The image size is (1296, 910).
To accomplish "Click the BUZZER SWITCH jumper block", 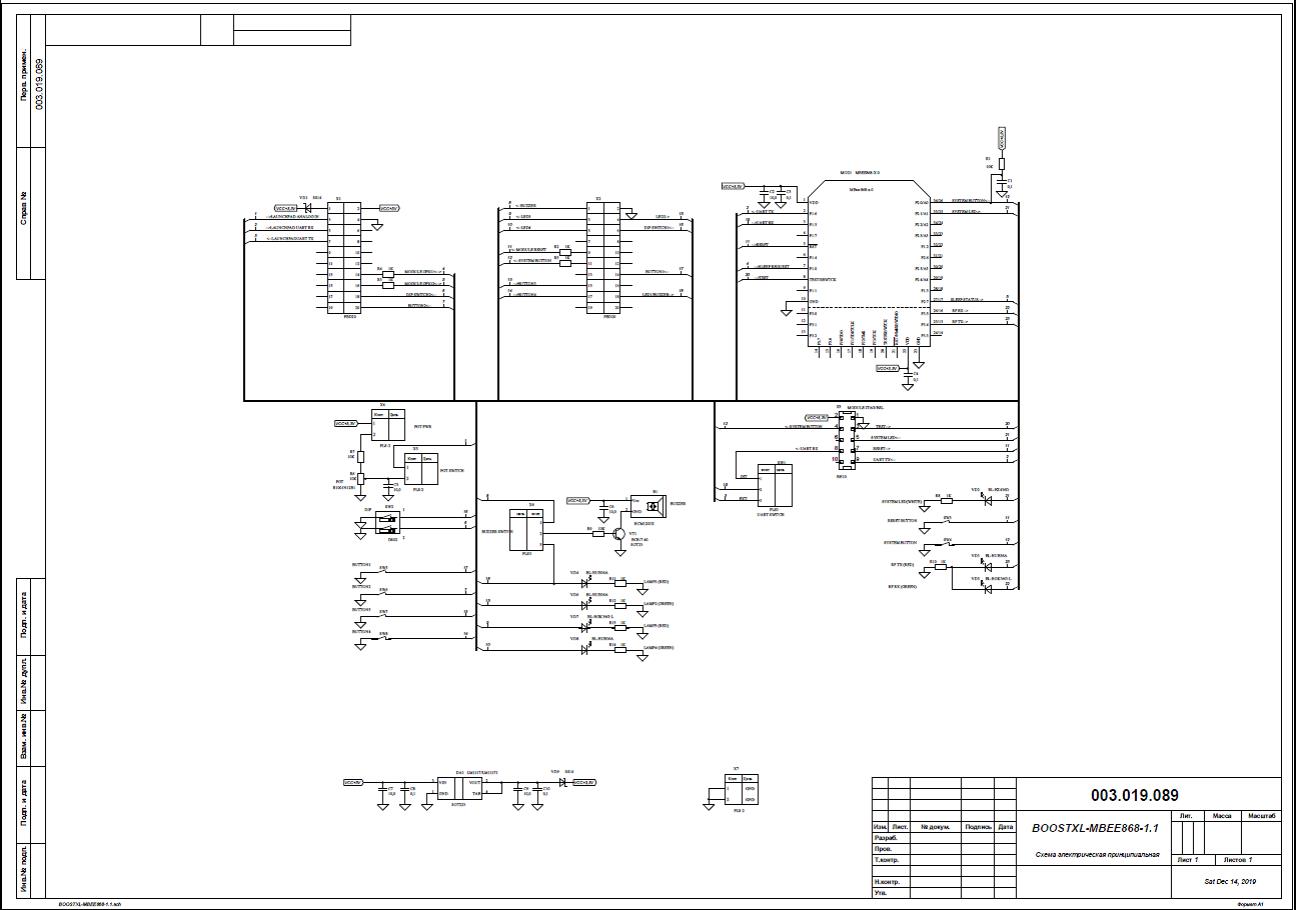I will tap(527, 531).
